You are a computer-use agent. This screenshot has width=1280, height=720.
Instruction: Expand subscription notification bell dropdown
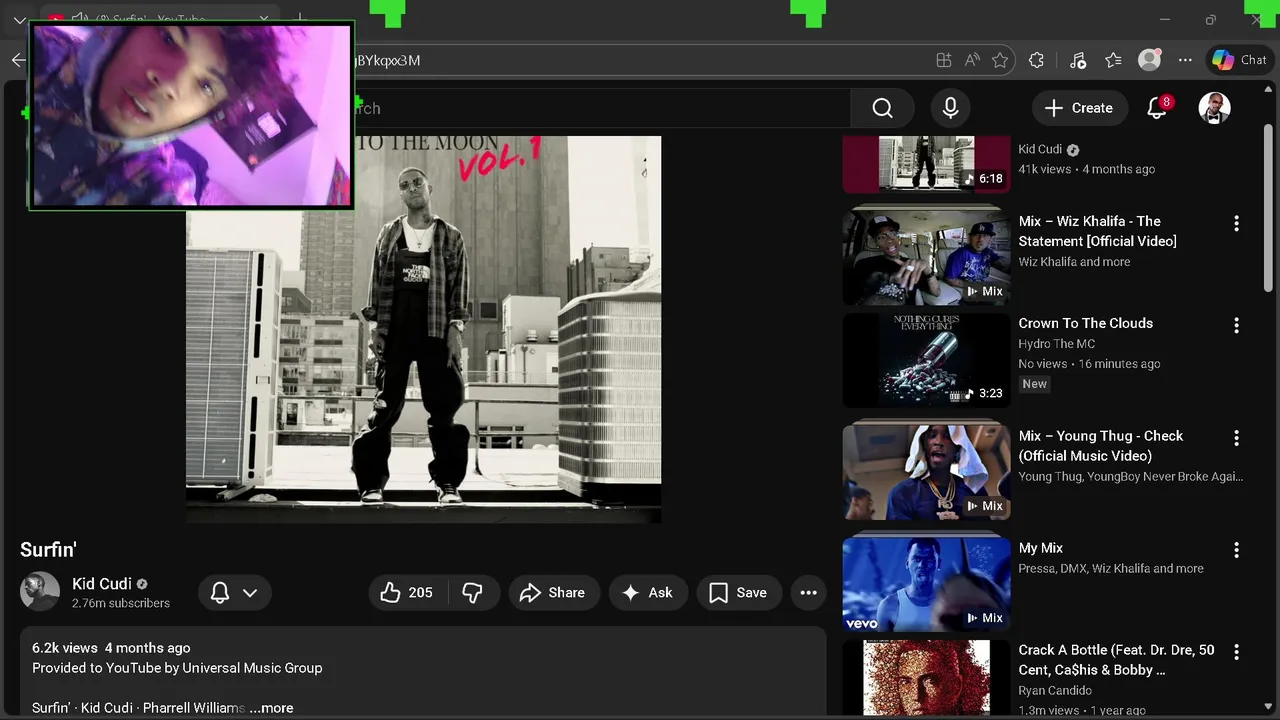234,593
